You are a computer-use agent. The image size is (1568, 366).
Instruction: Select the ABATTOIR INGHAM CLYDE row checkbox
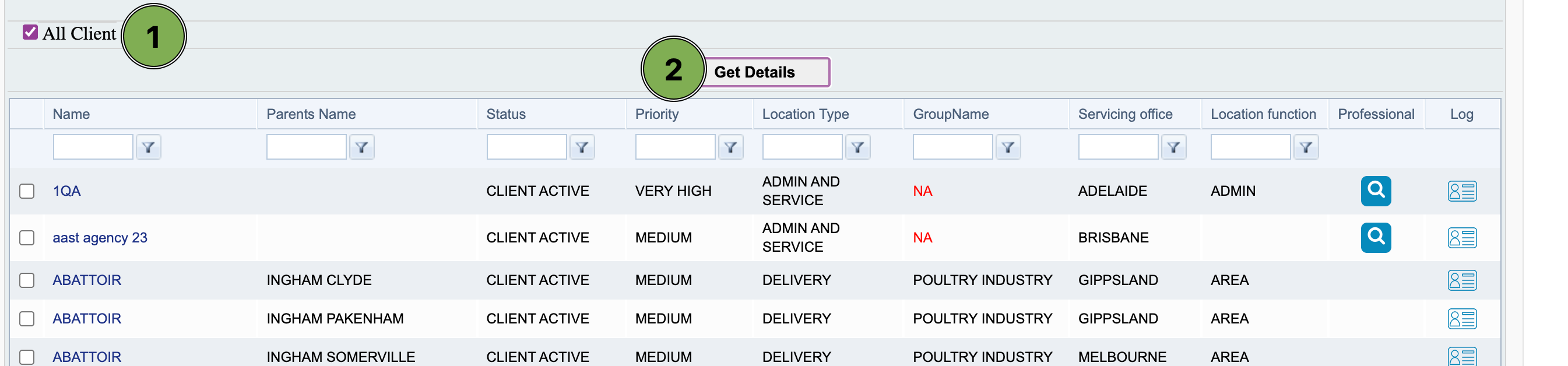(27, 280)
